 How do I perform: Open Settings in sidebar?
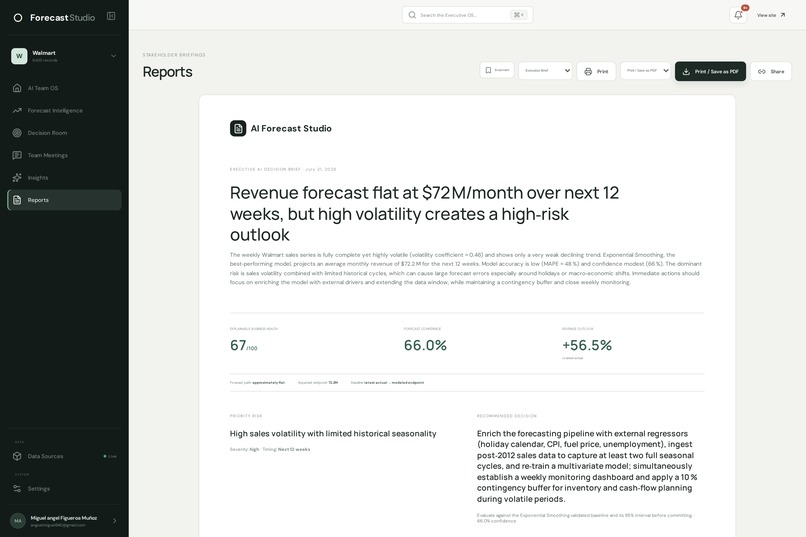(64, 489)
